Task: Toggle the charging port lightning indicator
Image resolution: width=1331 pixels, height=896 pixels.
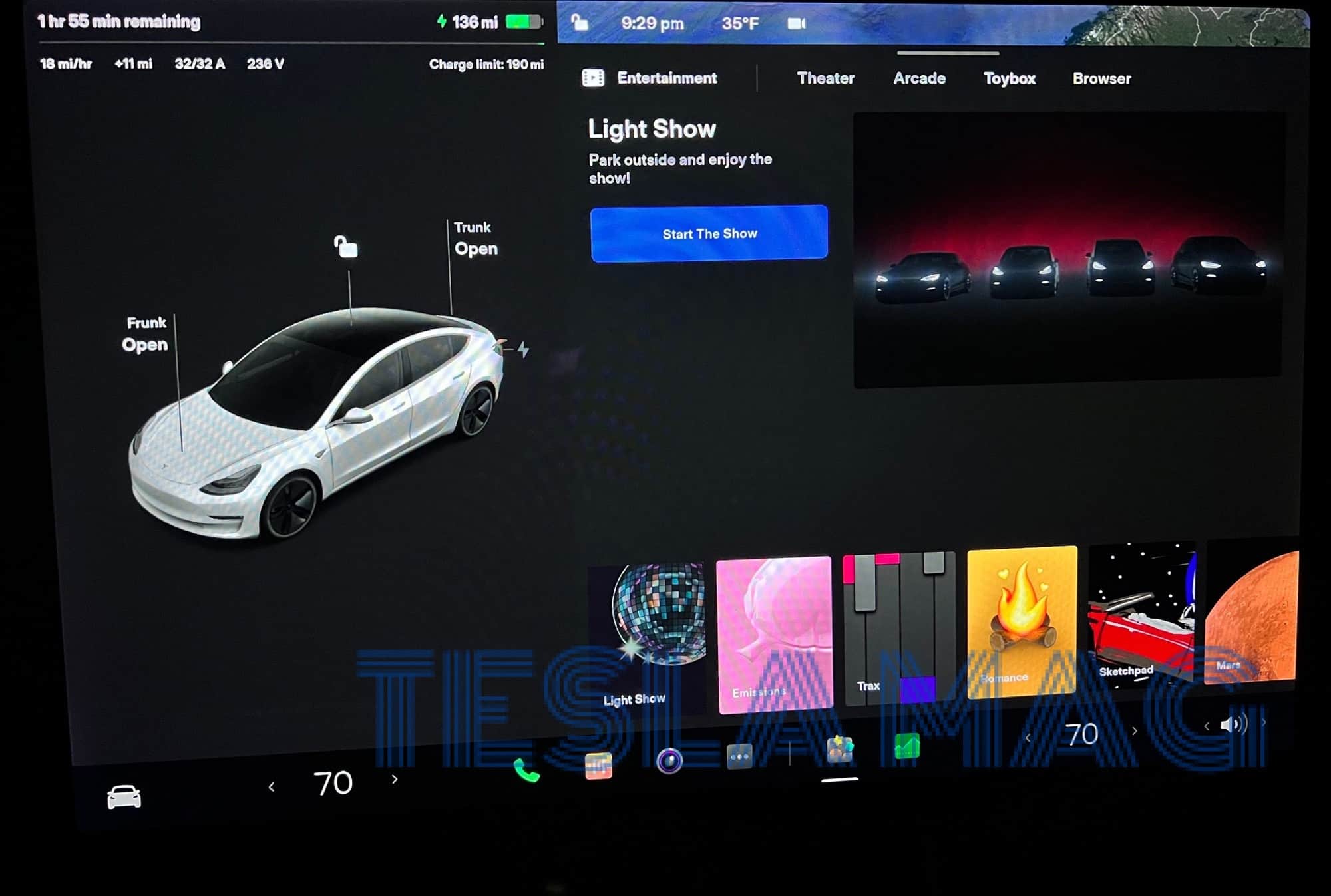Action: click(523, 350)
